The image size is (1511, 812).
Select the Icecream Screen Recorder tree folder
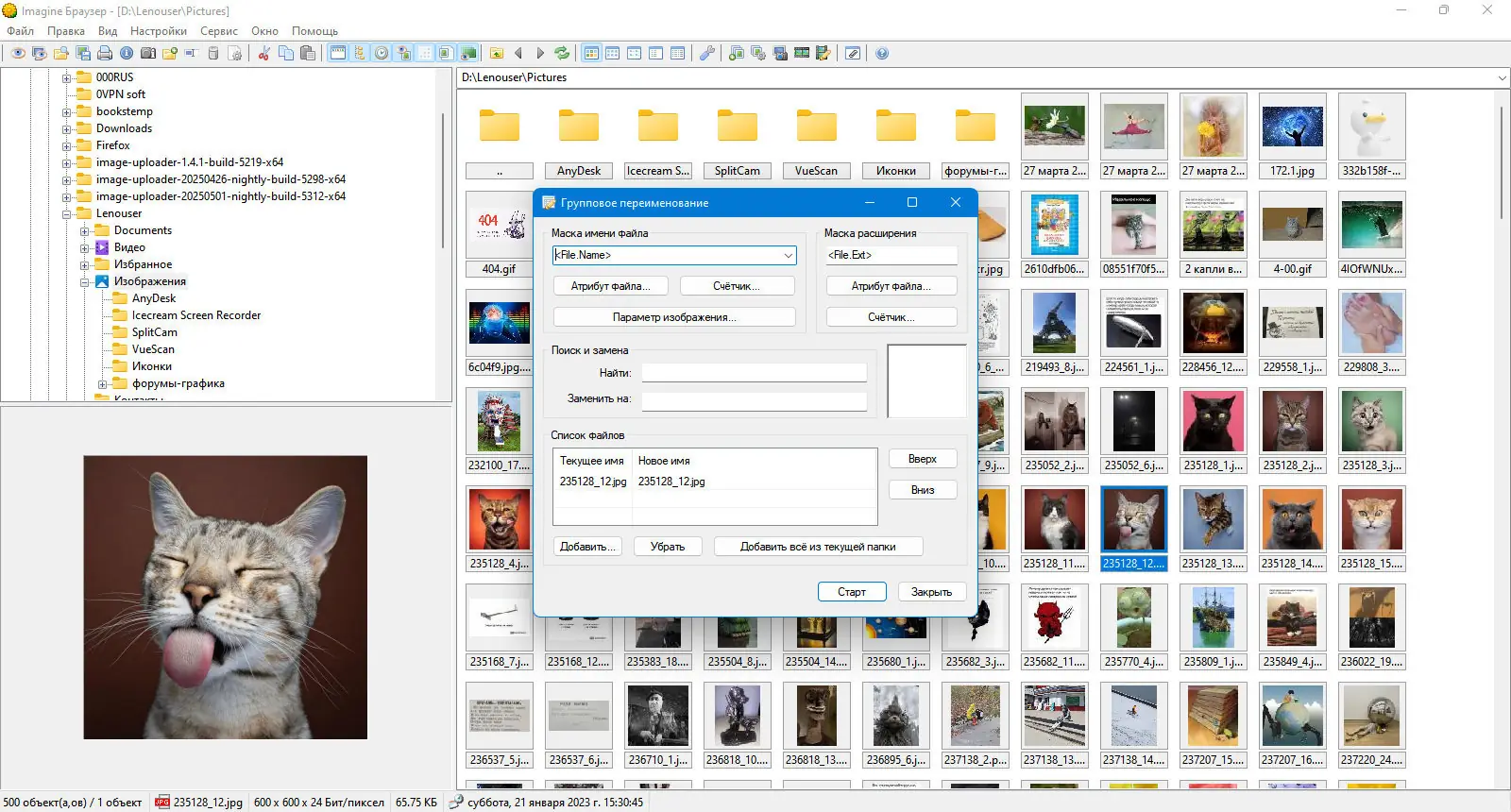[196, 315]
